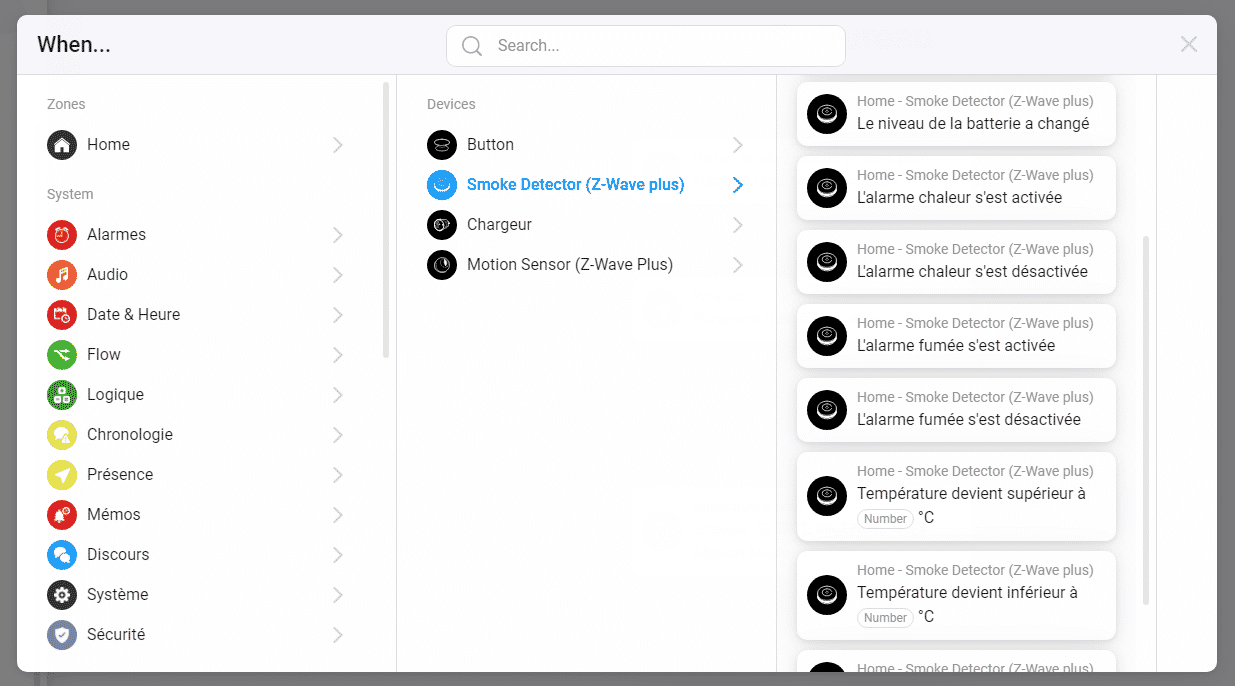Choose 'Le niveau de la batterie a changé'
The image size is (1235, 686).
coord(956,114)
